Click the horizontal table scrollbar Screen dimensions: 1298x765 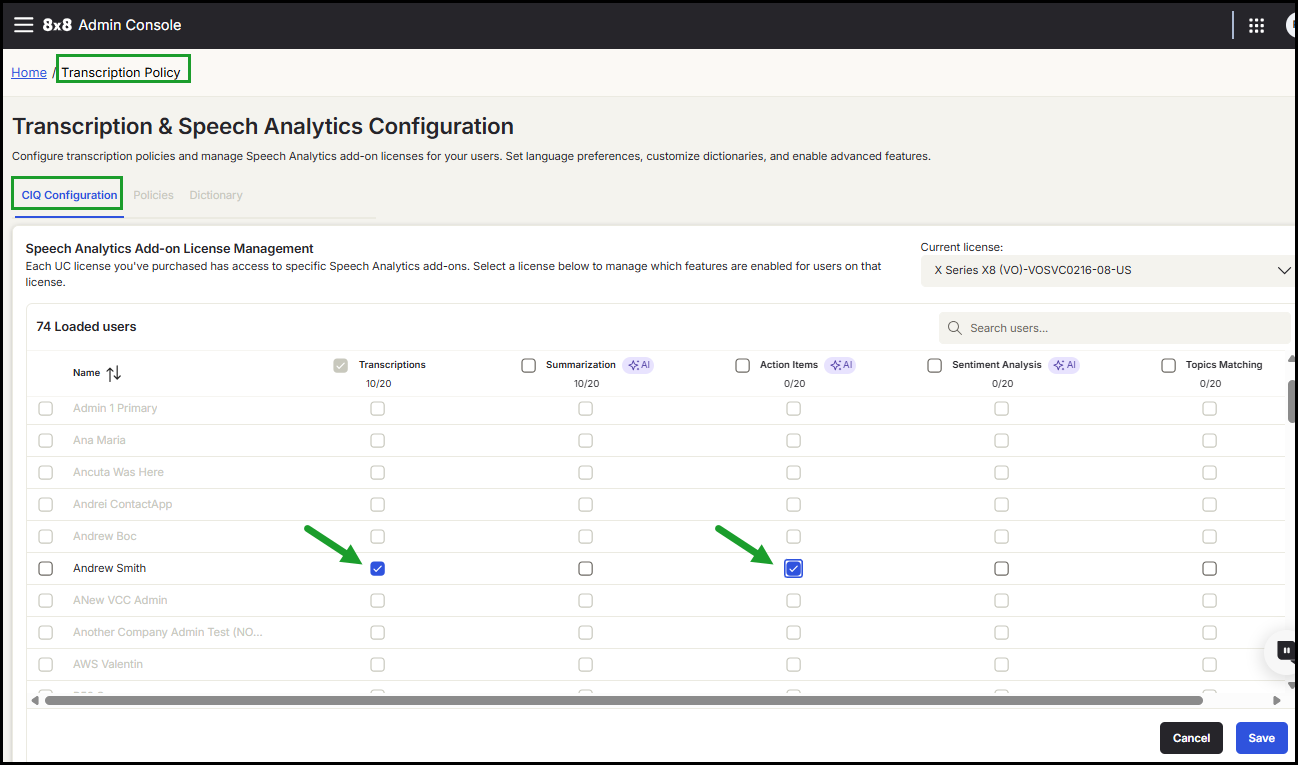click(620, 701)
